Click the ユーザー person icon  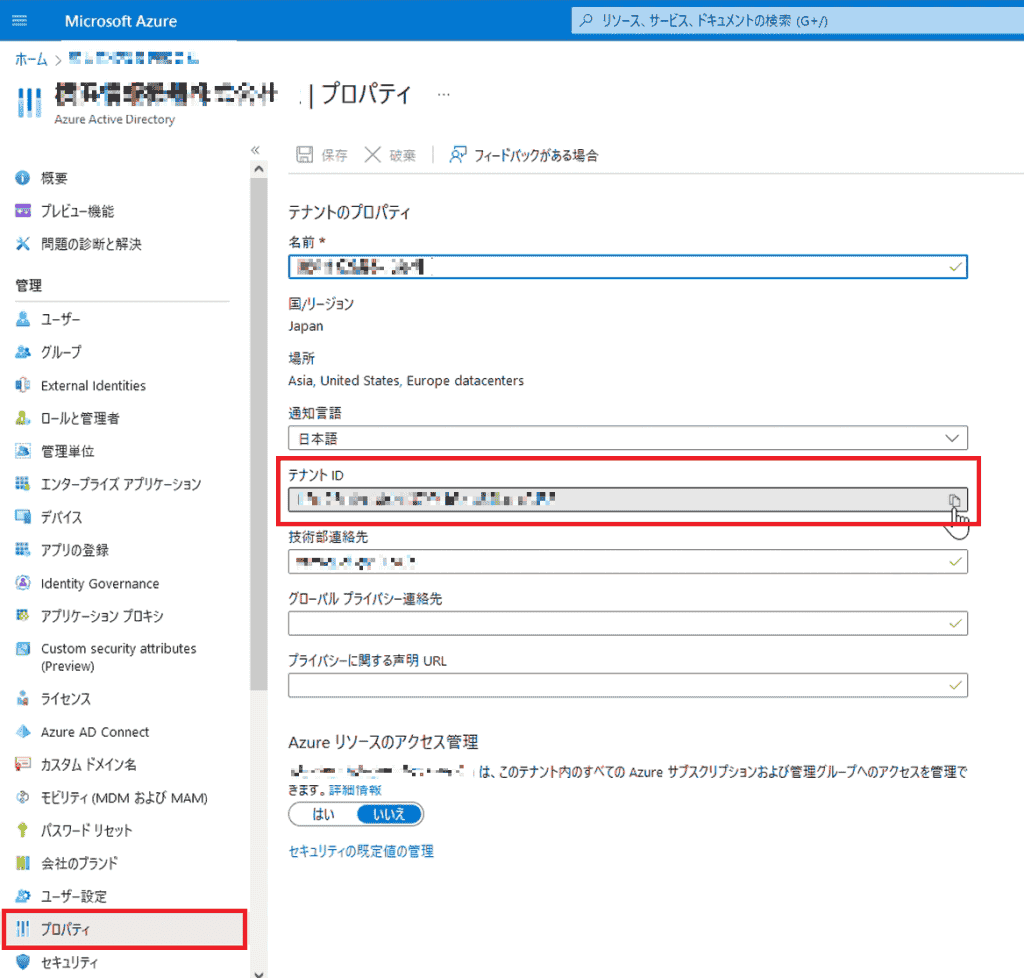[x=23, y=319]
